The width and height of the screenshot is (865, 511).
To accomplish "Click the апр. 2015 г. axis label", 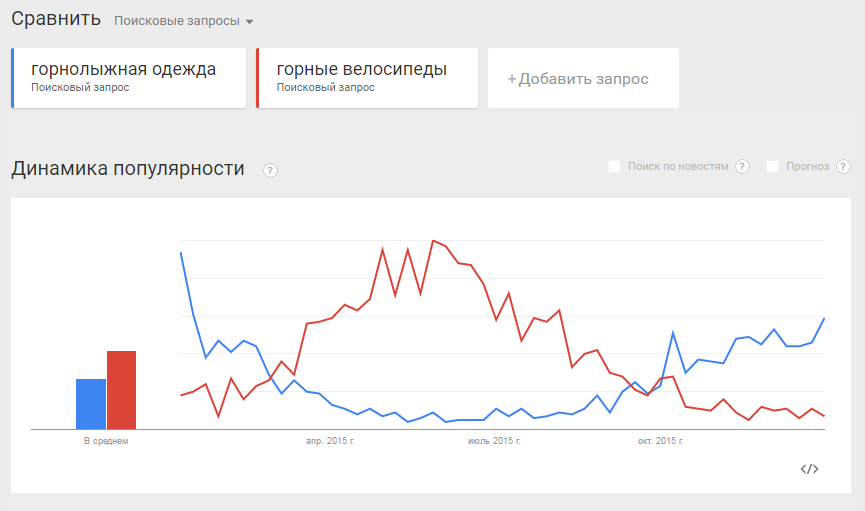I will (x=330, y=440).
